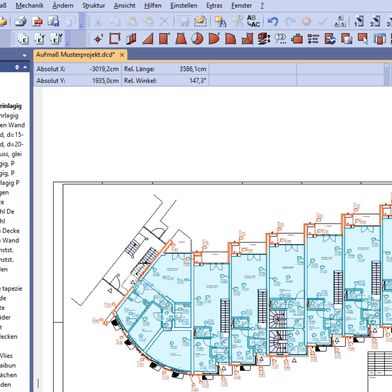Click the greyed redo arrow
This screenshot has height=392, width=392.
[290, 22]
